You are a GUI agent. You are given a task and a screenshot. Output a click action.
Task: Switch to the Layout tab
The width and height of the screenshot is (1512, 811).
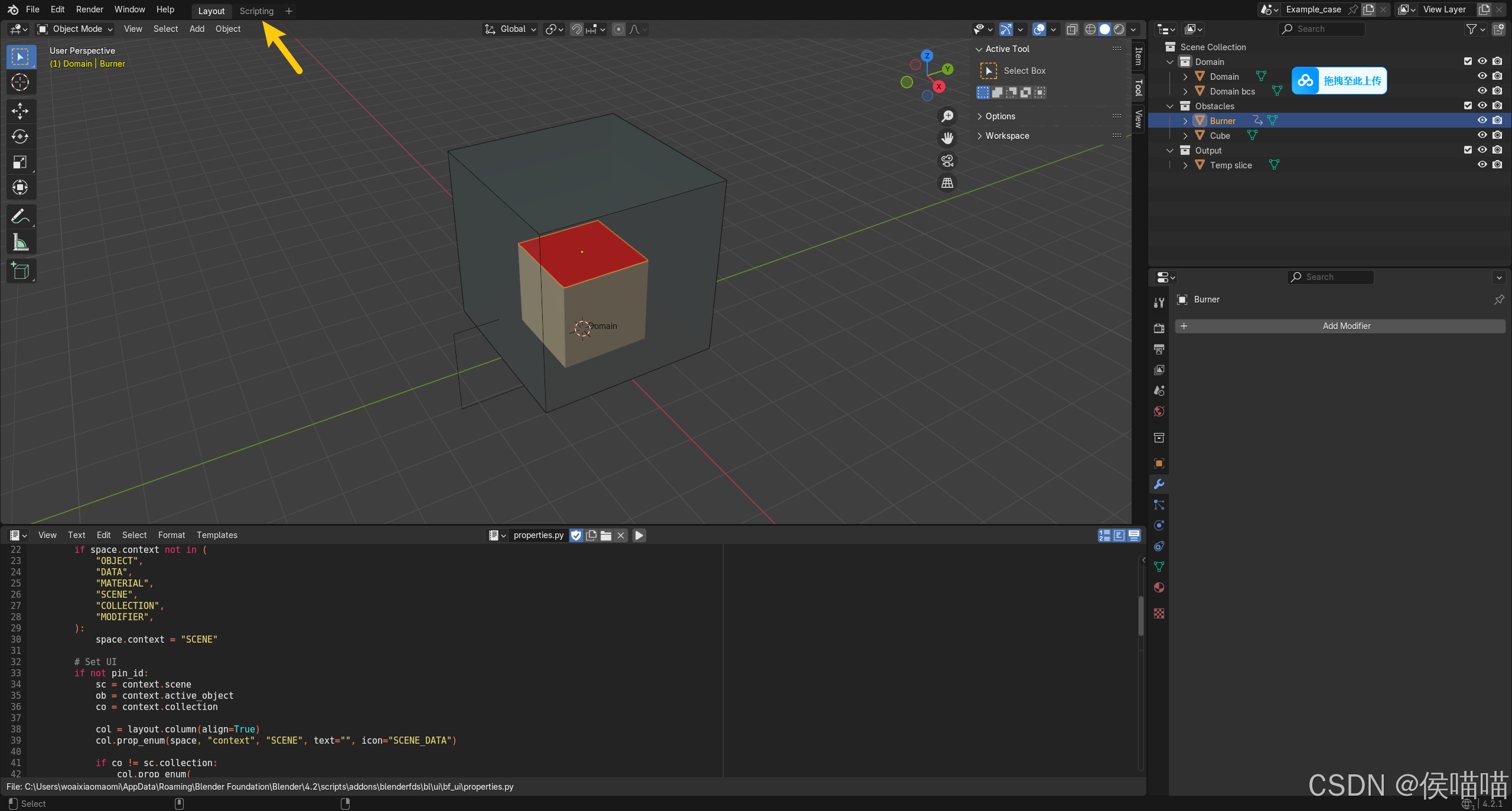(210, 10)
